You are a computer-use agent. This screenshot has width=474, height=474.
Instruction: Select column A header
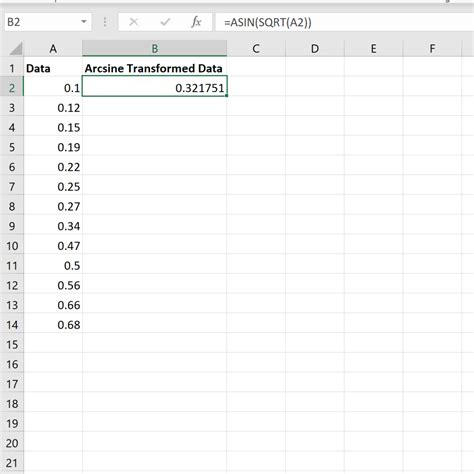tap(53, 49)
